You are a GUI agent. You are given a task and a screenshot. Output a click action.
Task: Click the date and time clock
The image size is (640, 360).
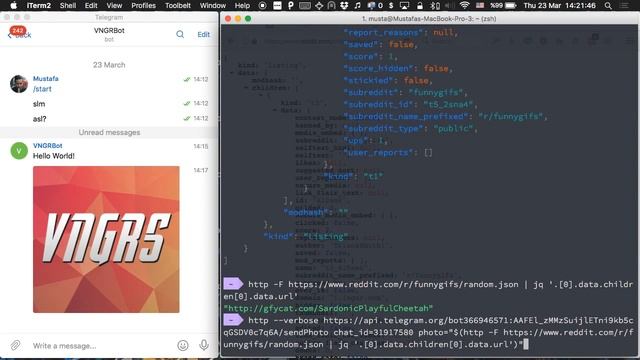pyautogui.click(x=560, y=5)
